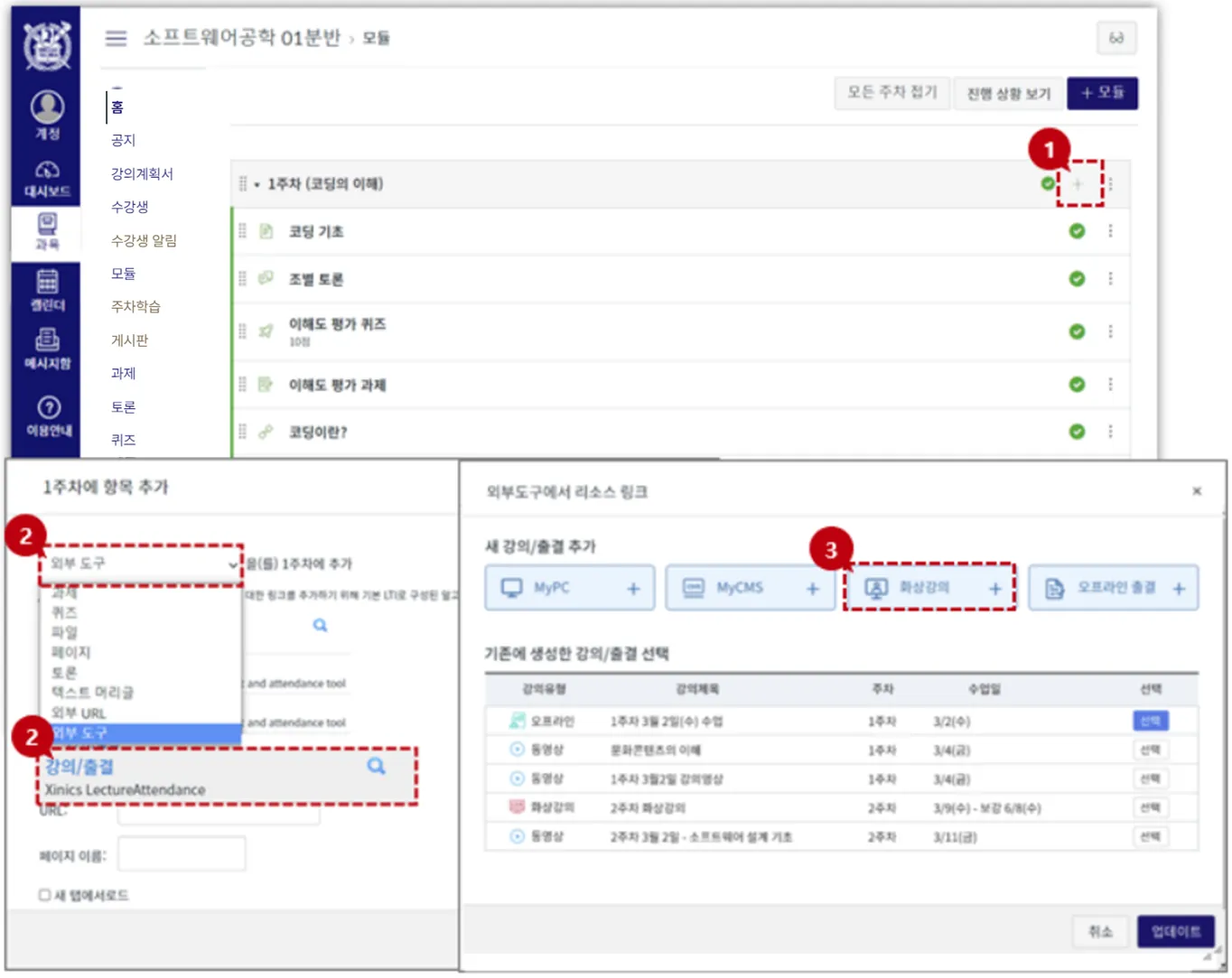Viewport: 1232px width, 978px height.
Task: Toggle publish check for 코딩이란?
Action: (x=1077, y=432)
